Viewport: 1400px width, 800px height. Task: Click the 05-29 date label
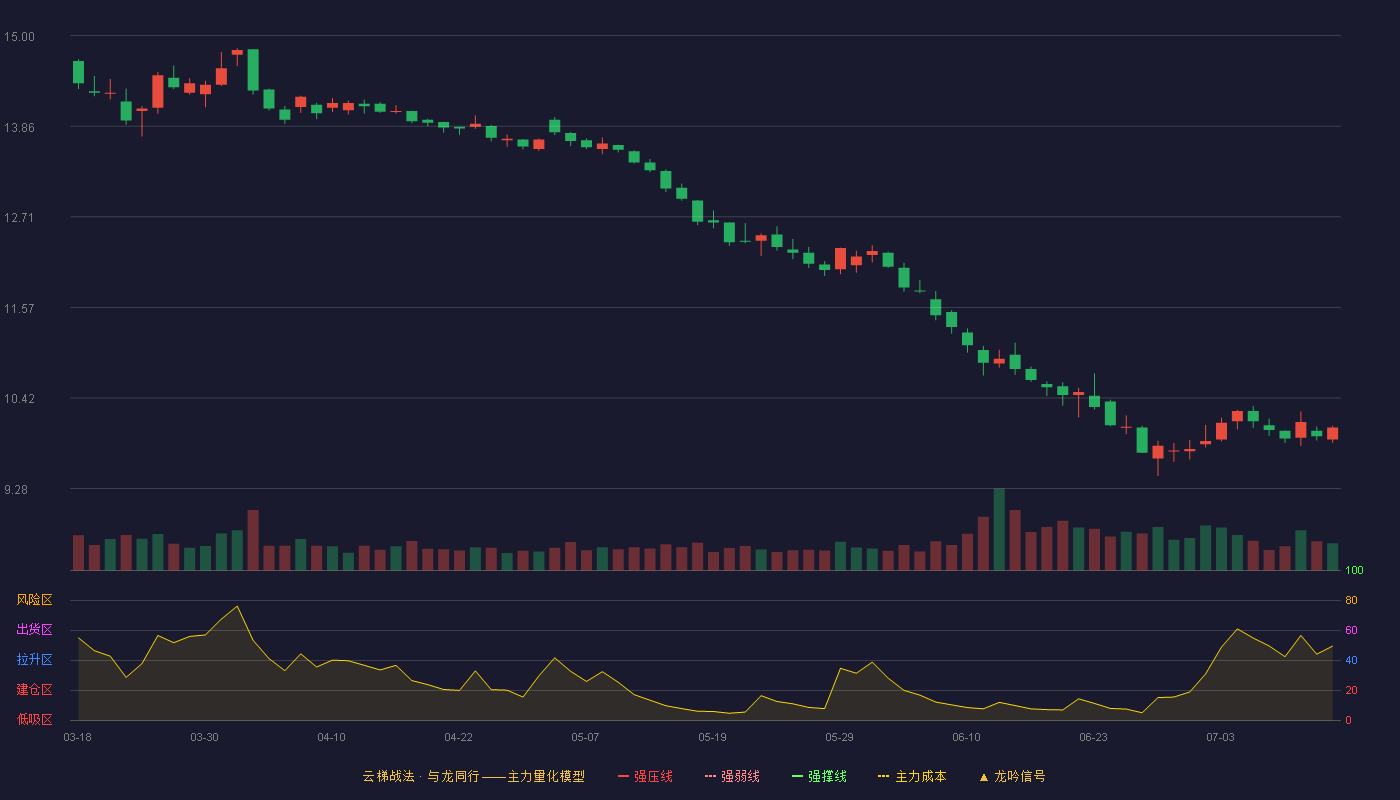(x=839, y=737)
